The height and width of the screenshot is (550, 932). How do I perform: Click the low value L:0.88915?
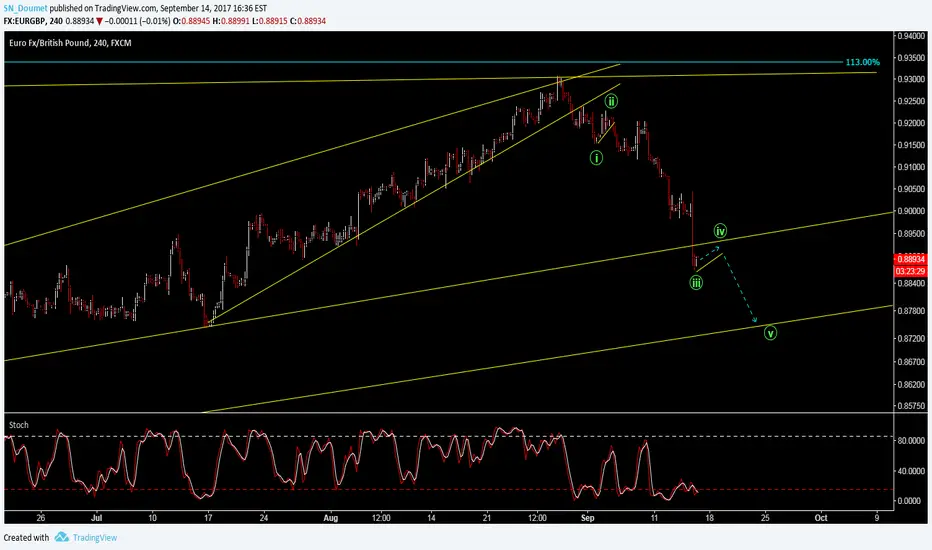270,21
